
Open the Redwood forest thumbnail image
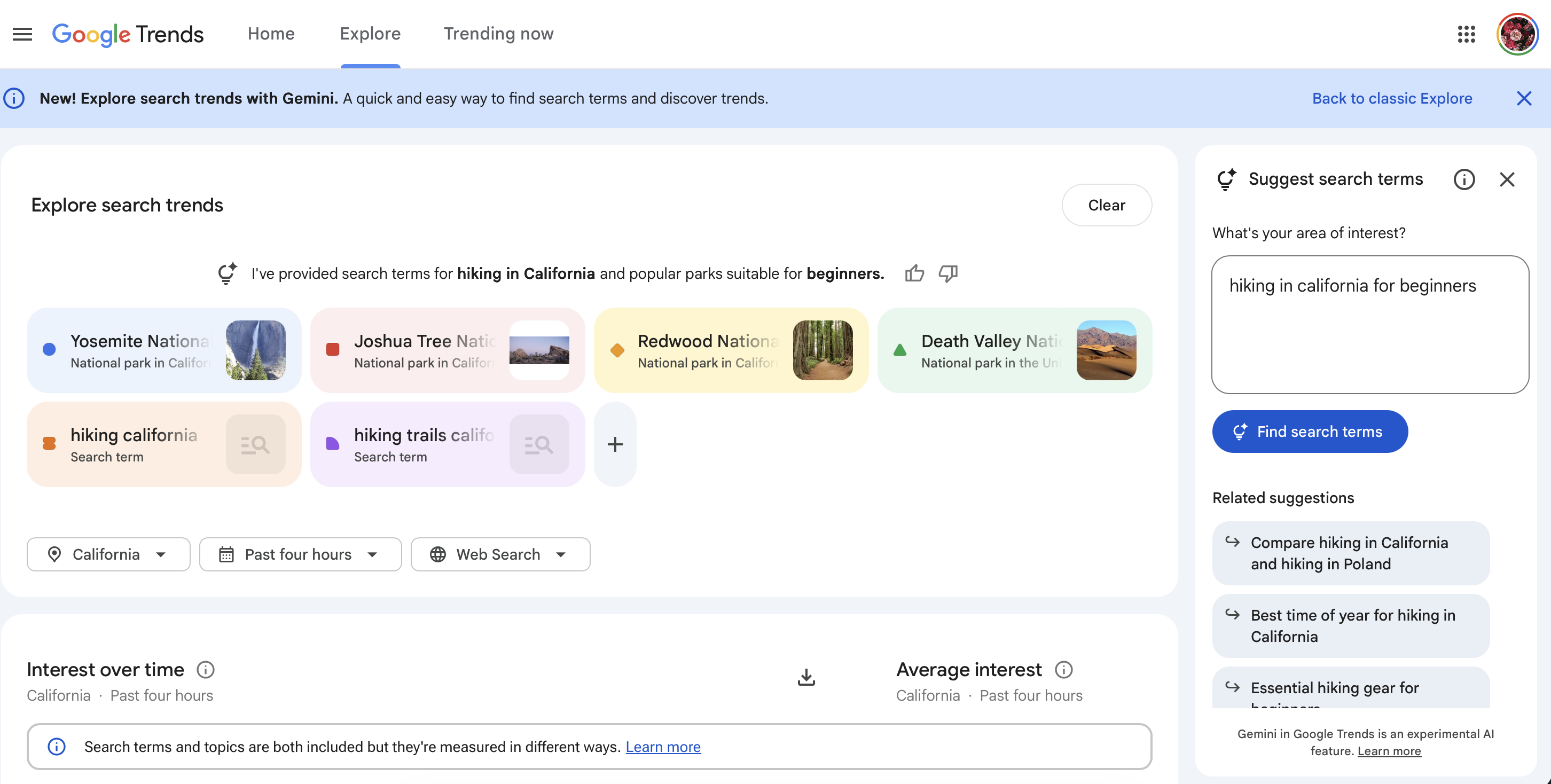[822, 350]
